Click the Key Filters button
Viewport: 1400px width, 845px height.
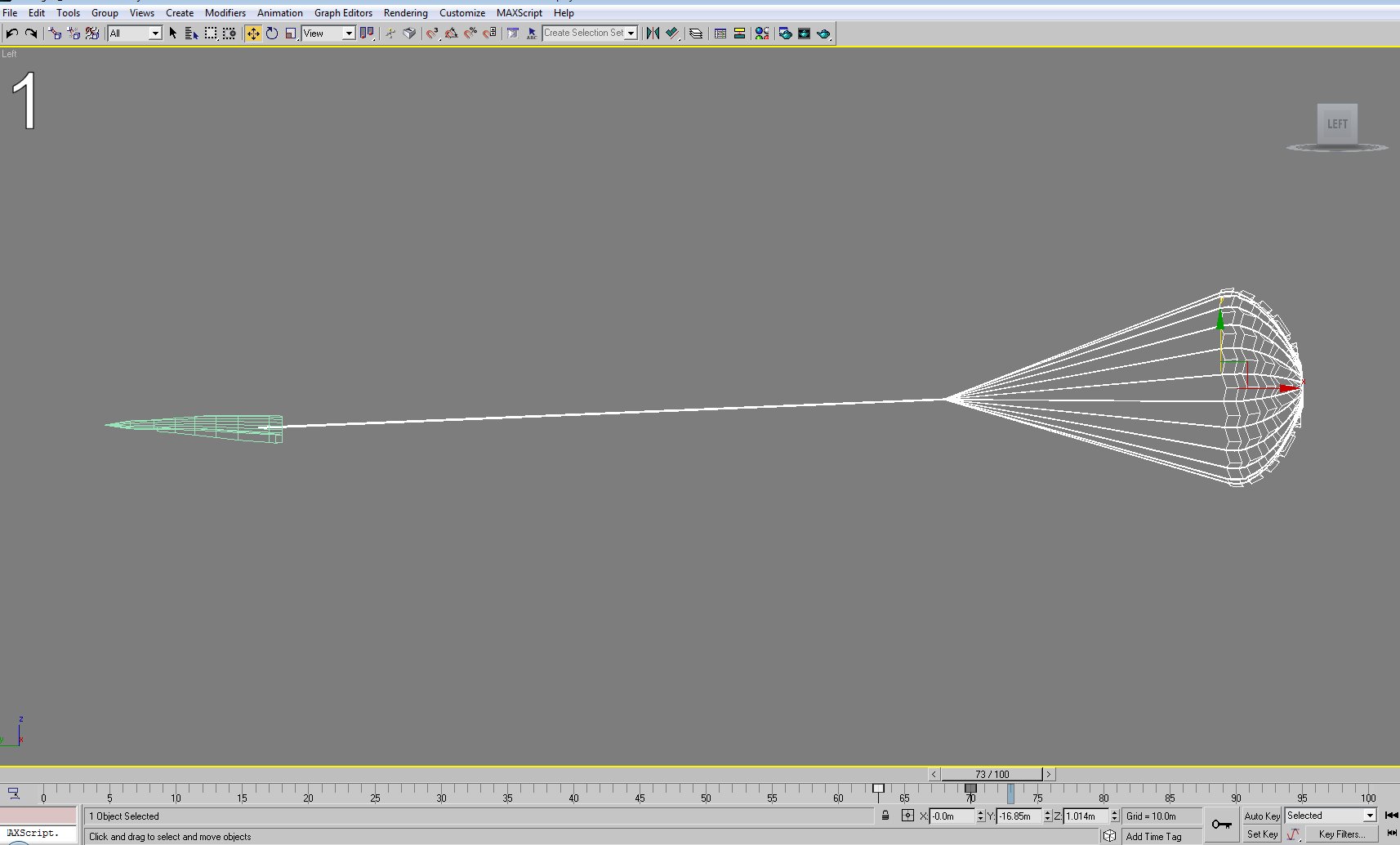point(1342,834)
